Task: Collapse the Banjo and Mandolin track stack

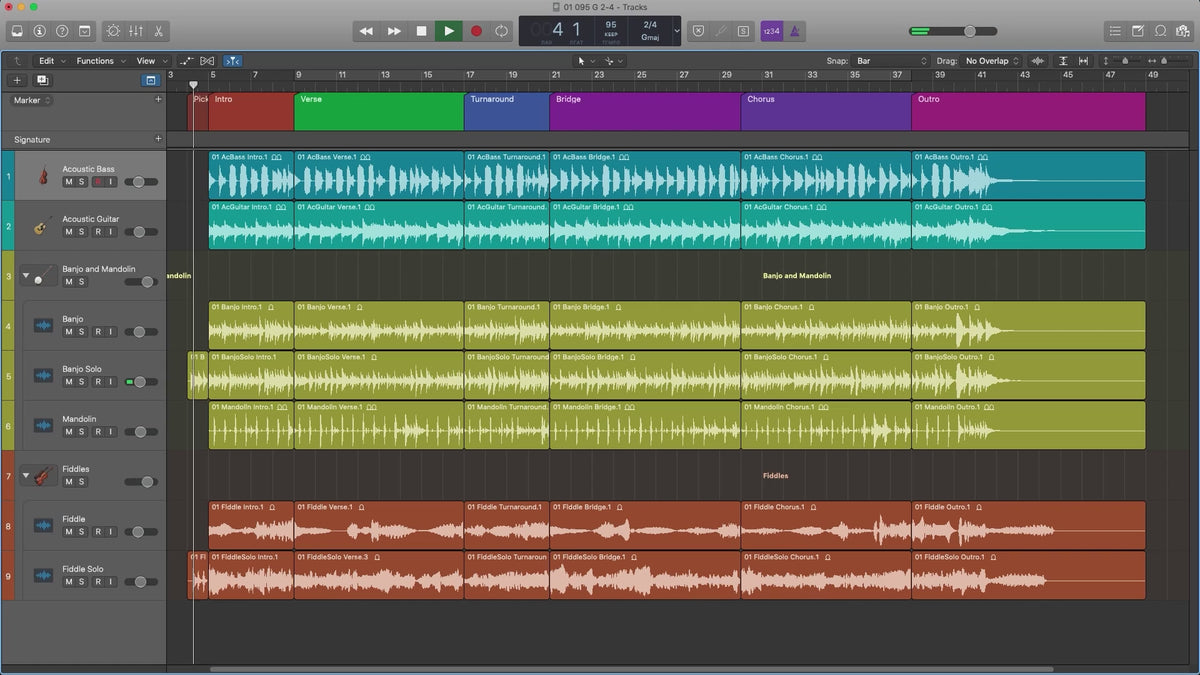Action: point(26,275)
